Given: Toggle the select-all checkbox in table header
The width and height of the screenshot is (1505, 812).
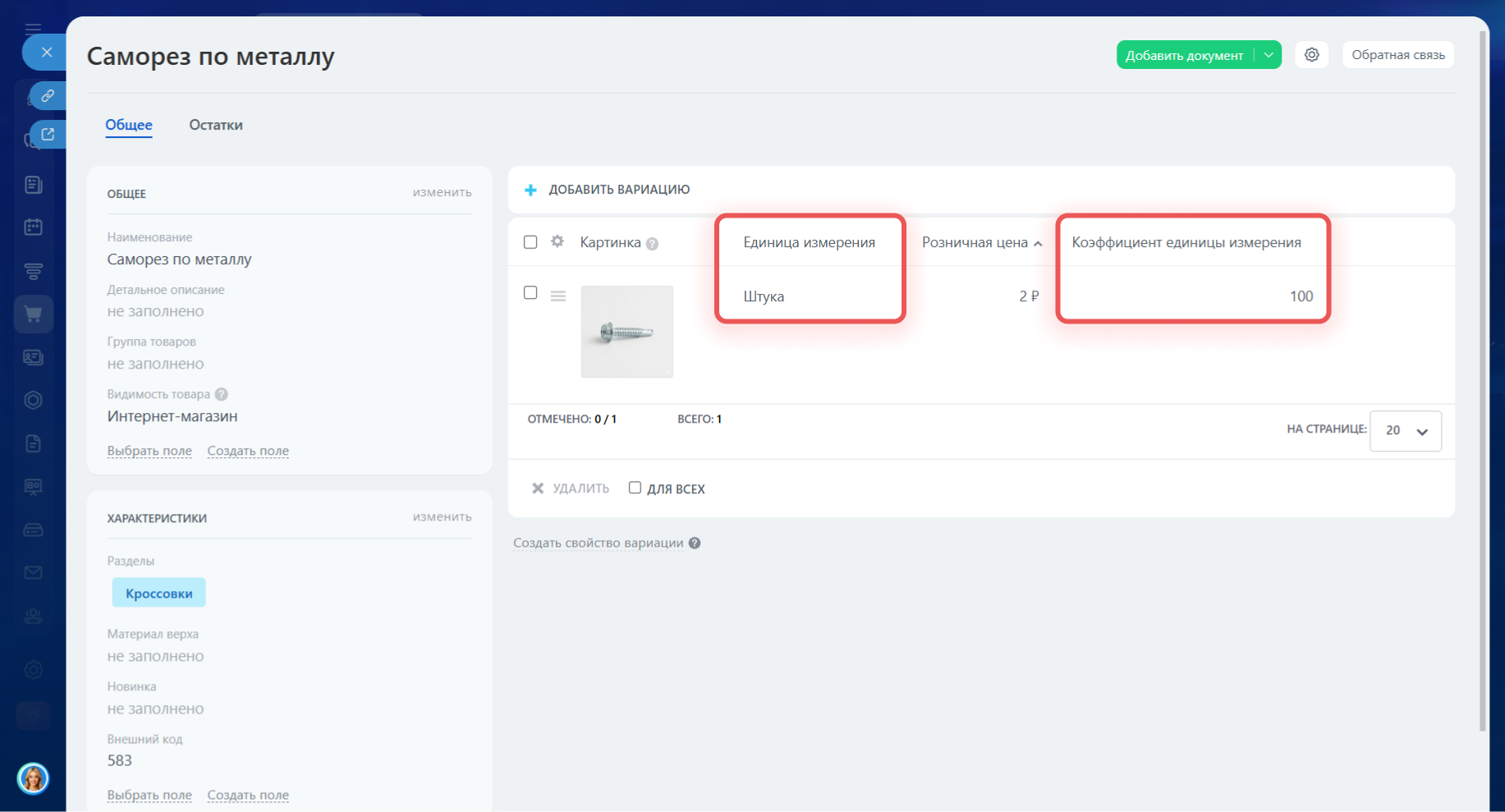Looking at the screenshot, I should pyautogui.click(x=530, y=242).
